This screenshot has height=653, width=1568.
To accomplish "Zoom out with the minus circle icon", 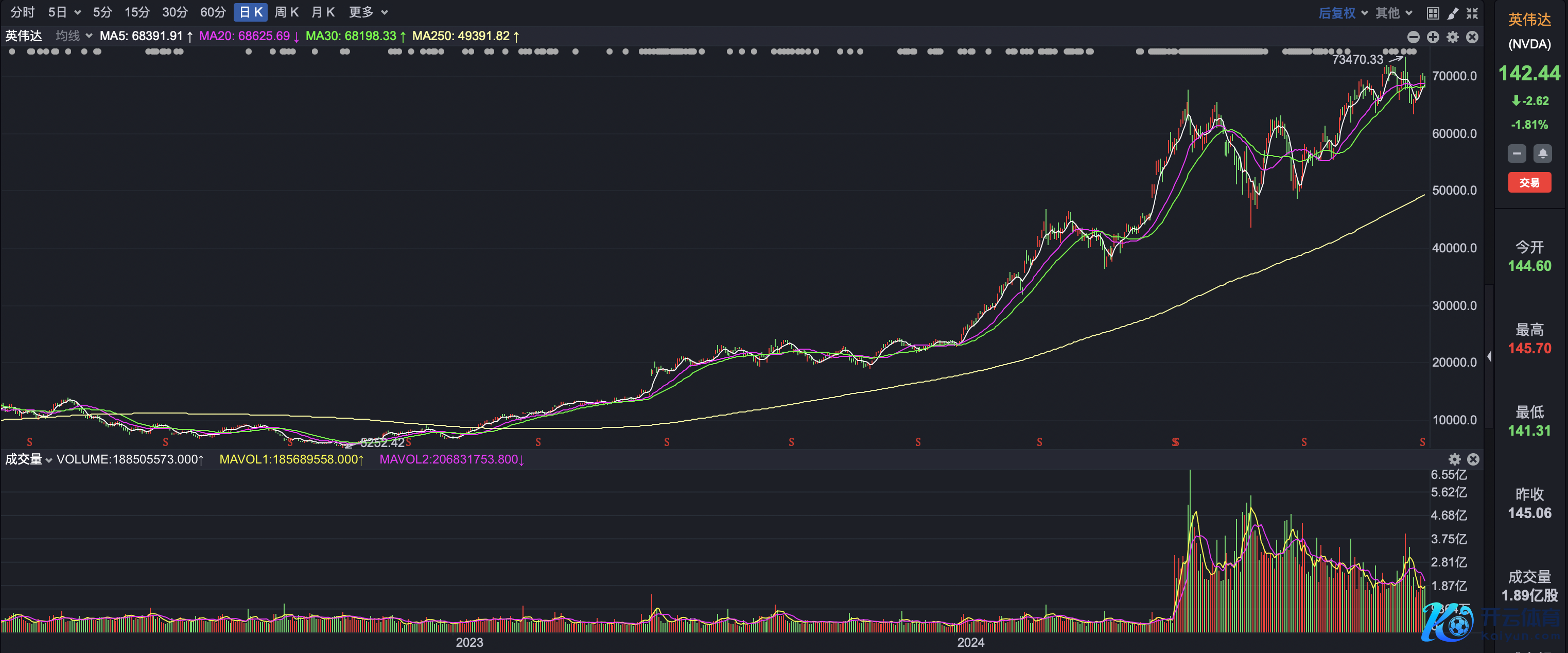I will coord(1414,37).
